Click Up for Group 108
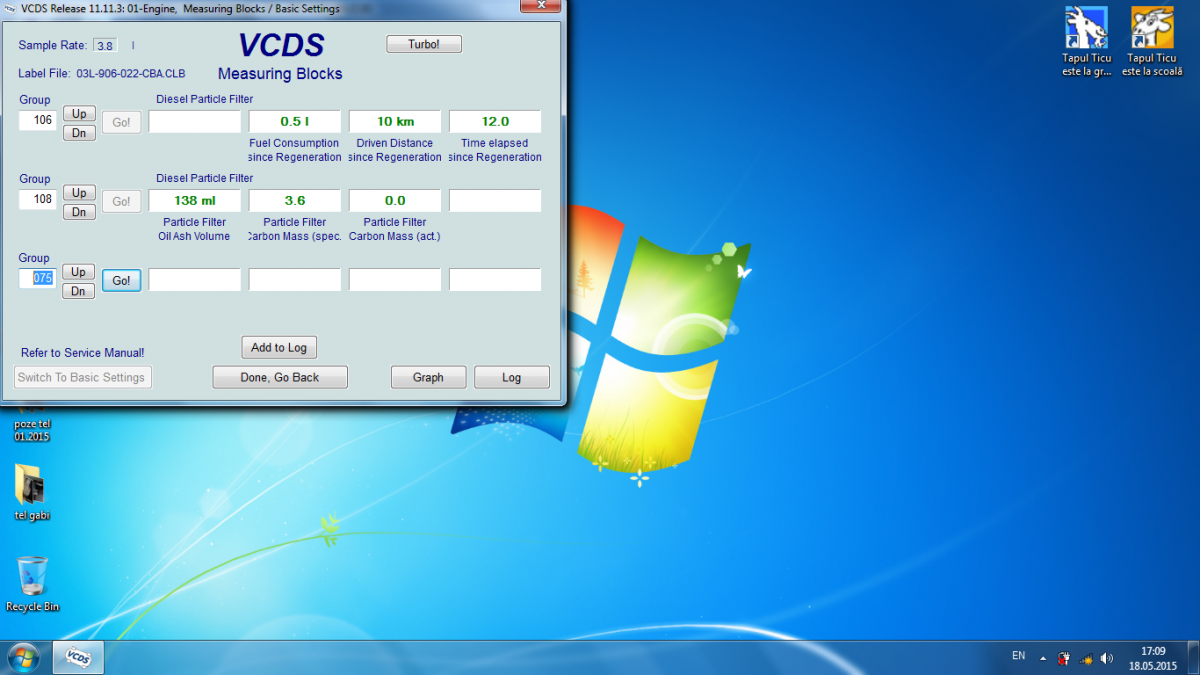 coord(79,193)
